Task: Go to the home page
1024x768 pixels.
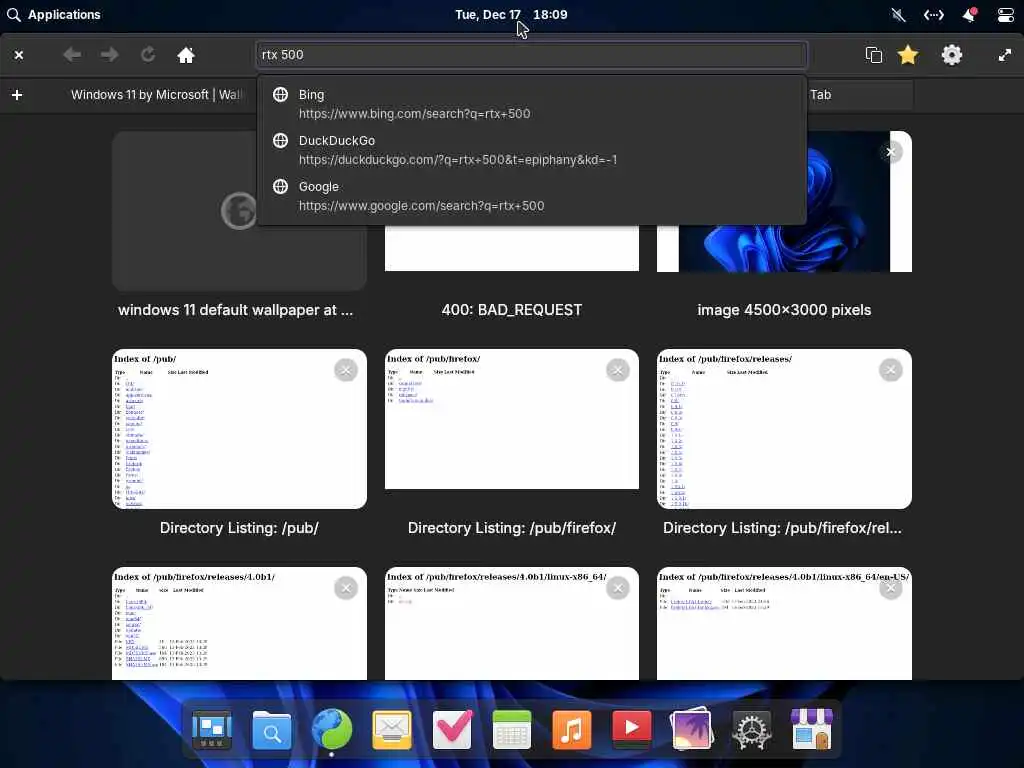Action: [186, 55]
